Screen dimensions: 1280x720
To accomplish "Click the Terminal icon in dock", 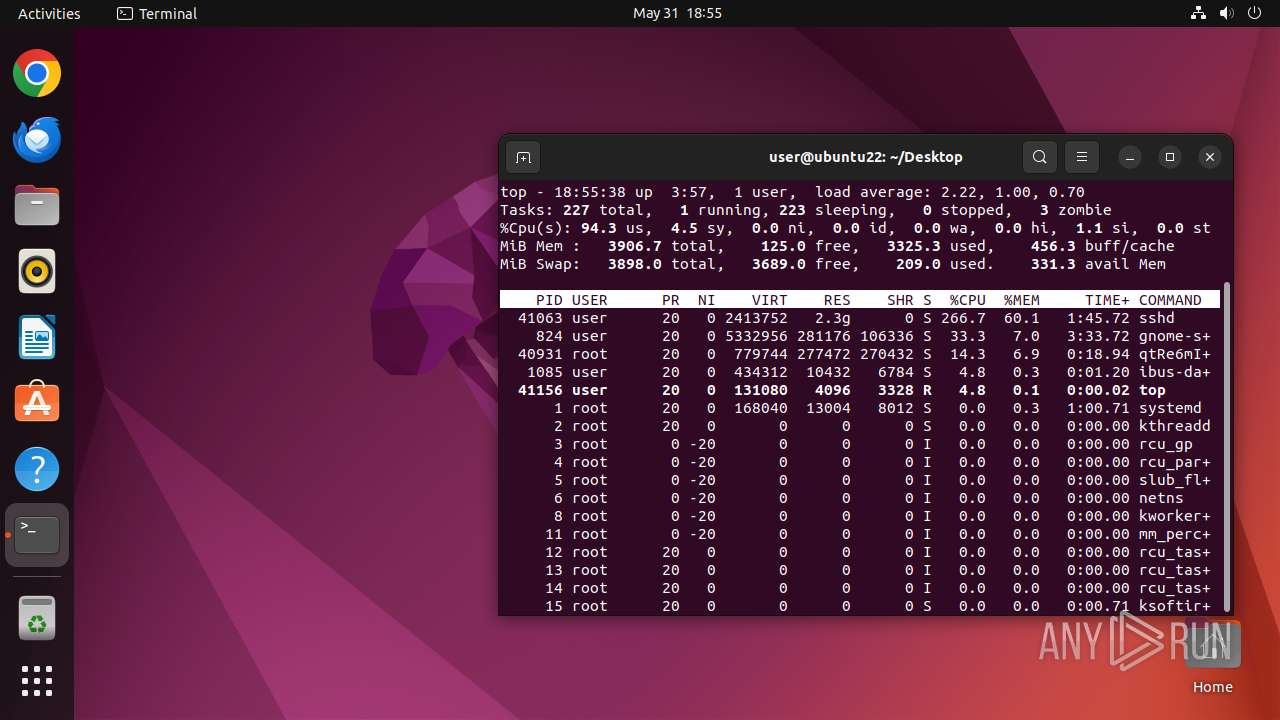I will click(37, 535).
